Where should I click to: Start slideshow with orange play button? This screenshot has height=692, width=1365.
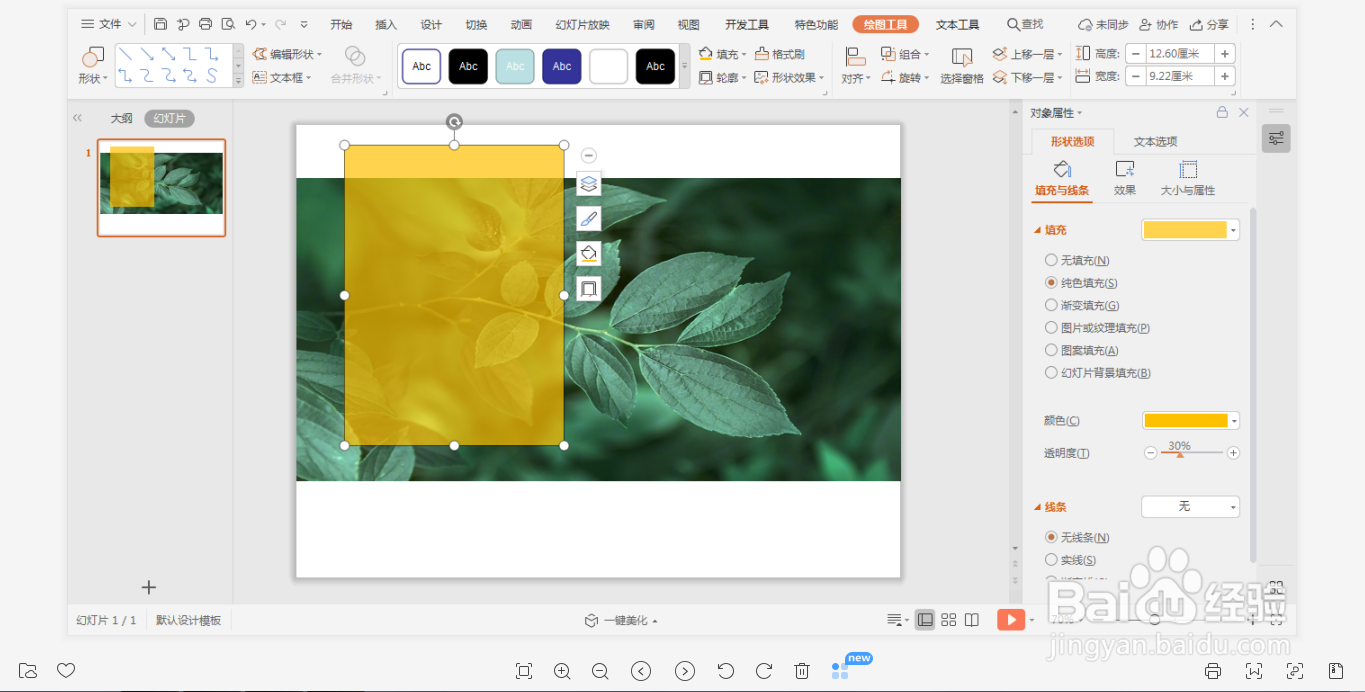(1011, 620)
